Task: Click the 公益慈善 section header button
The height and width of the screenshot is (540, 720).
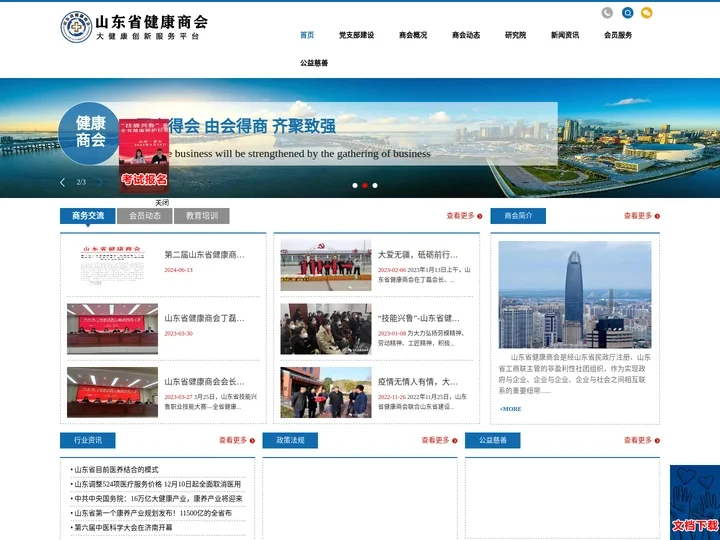Action: (x=493, y=440)
